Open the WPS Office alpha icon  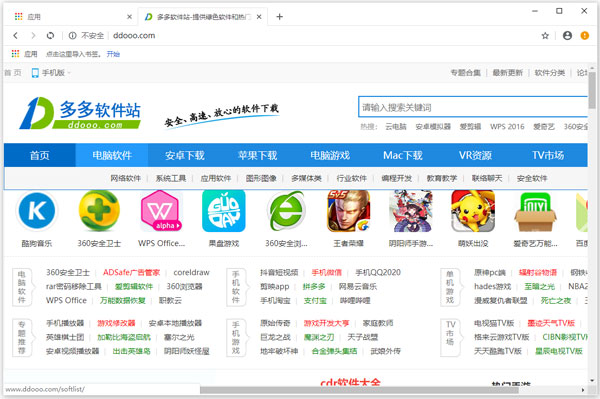point(161,211)
